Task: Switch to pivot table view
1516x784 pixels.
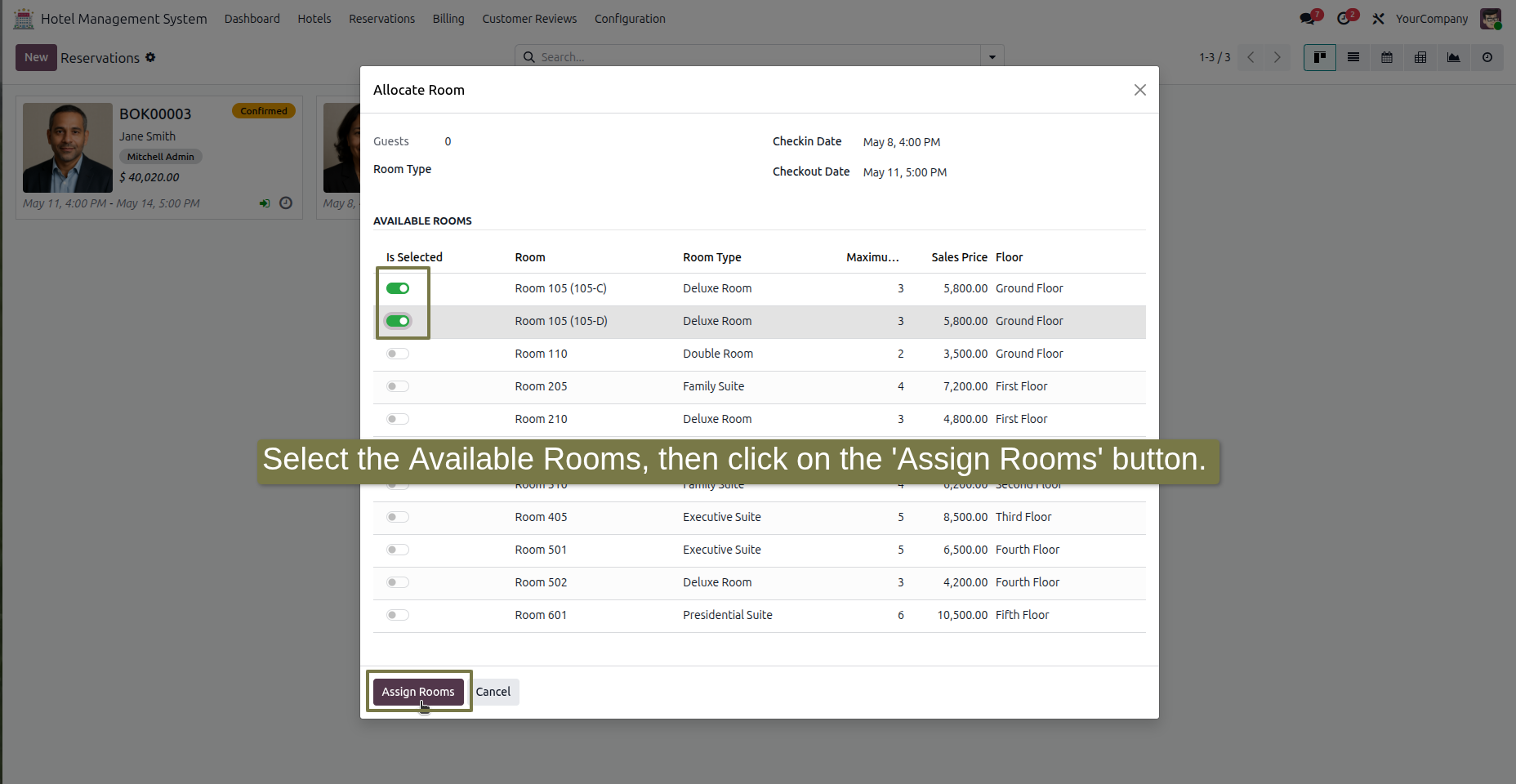Action: pos(1420,57)
